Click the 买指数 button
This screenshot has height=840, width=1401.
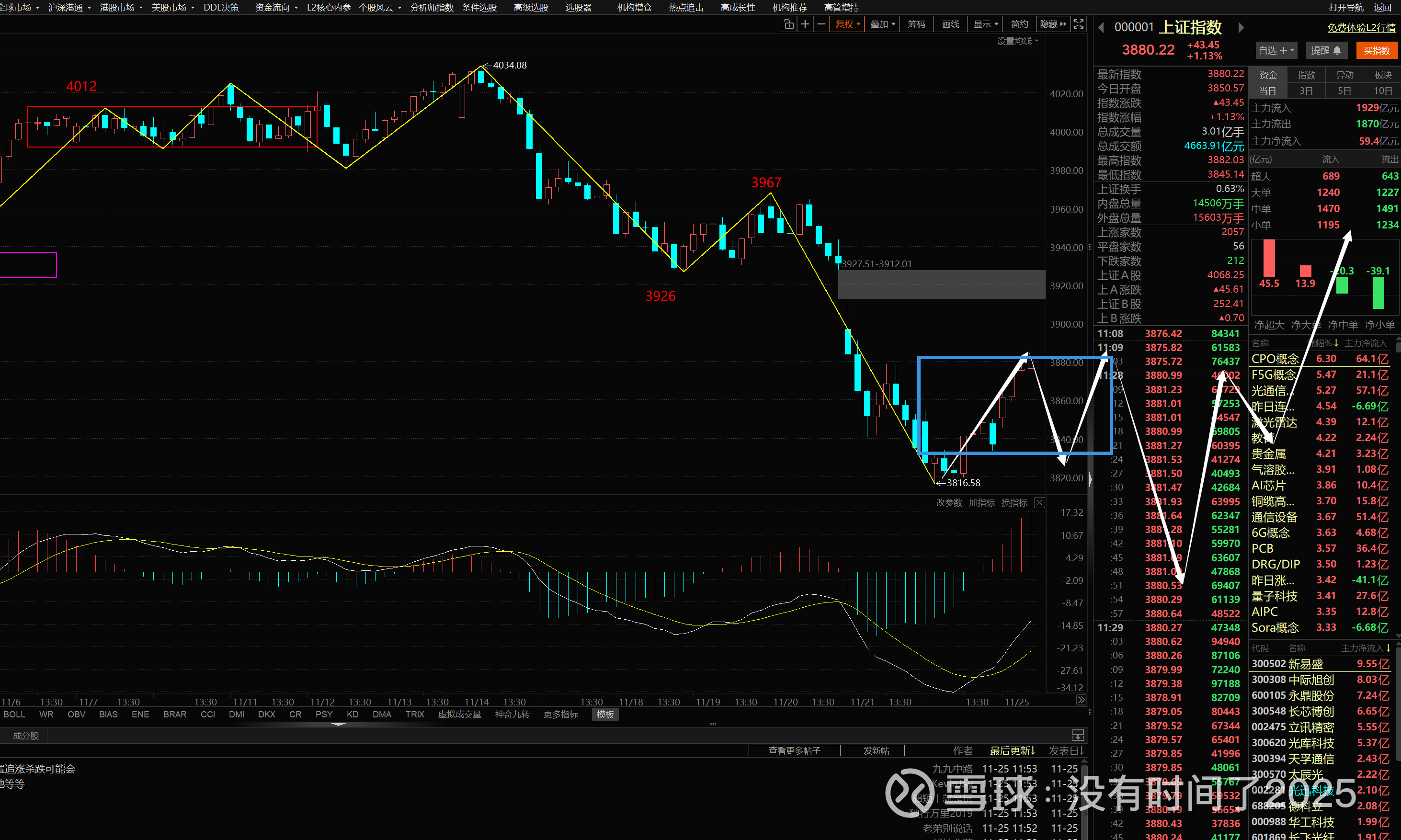[1376, 50]
